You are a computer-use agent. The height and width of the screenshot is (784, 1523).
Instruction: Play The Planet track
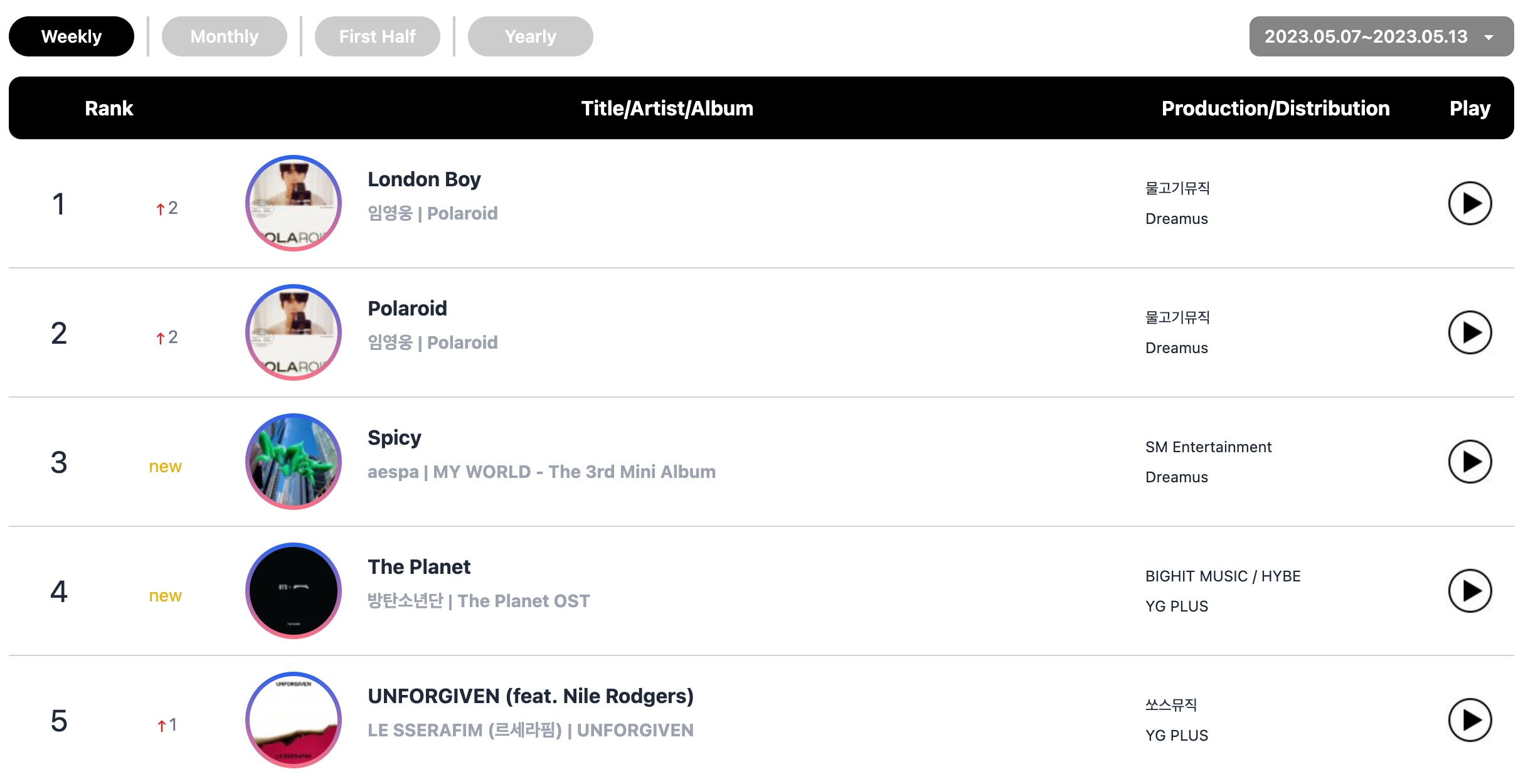pyautogui.click(x=1470, y=591)
